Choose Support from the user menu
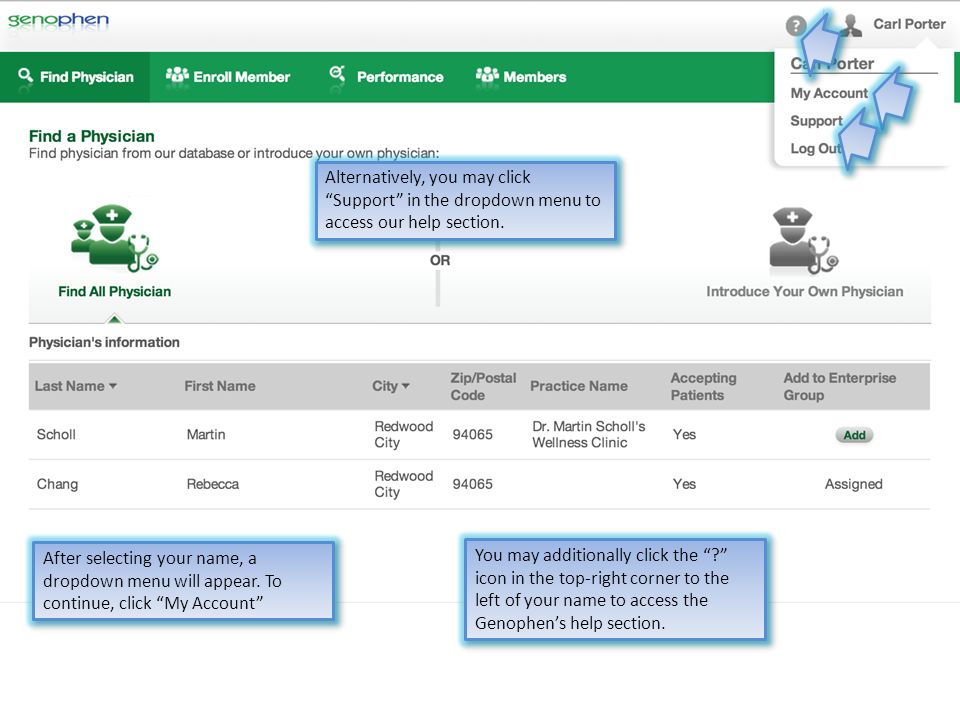This screenshot has height=720, width=960. coord(816,121)
